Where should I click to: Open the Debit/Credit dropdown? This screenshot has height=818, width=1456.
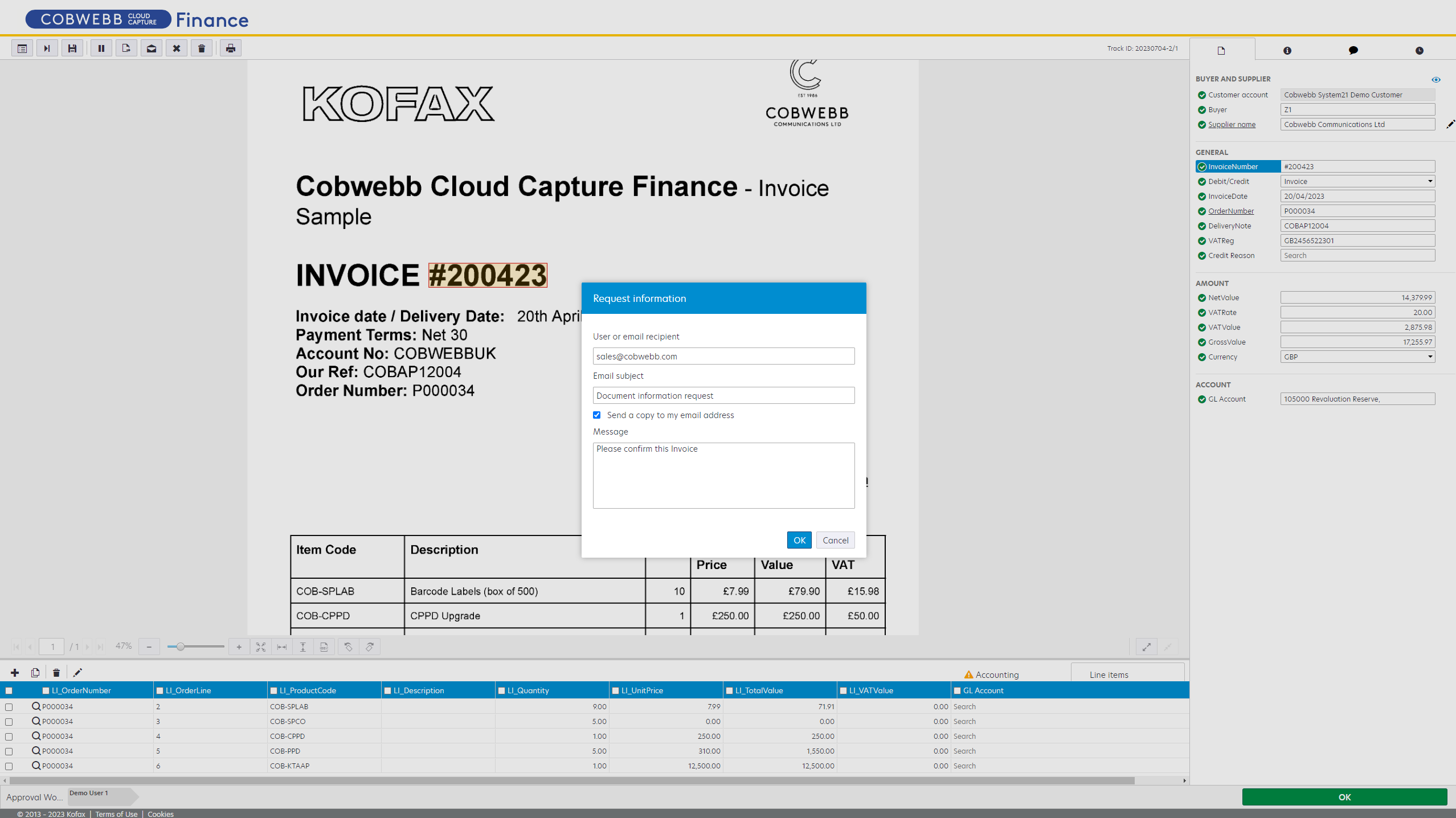[1357, 181]
